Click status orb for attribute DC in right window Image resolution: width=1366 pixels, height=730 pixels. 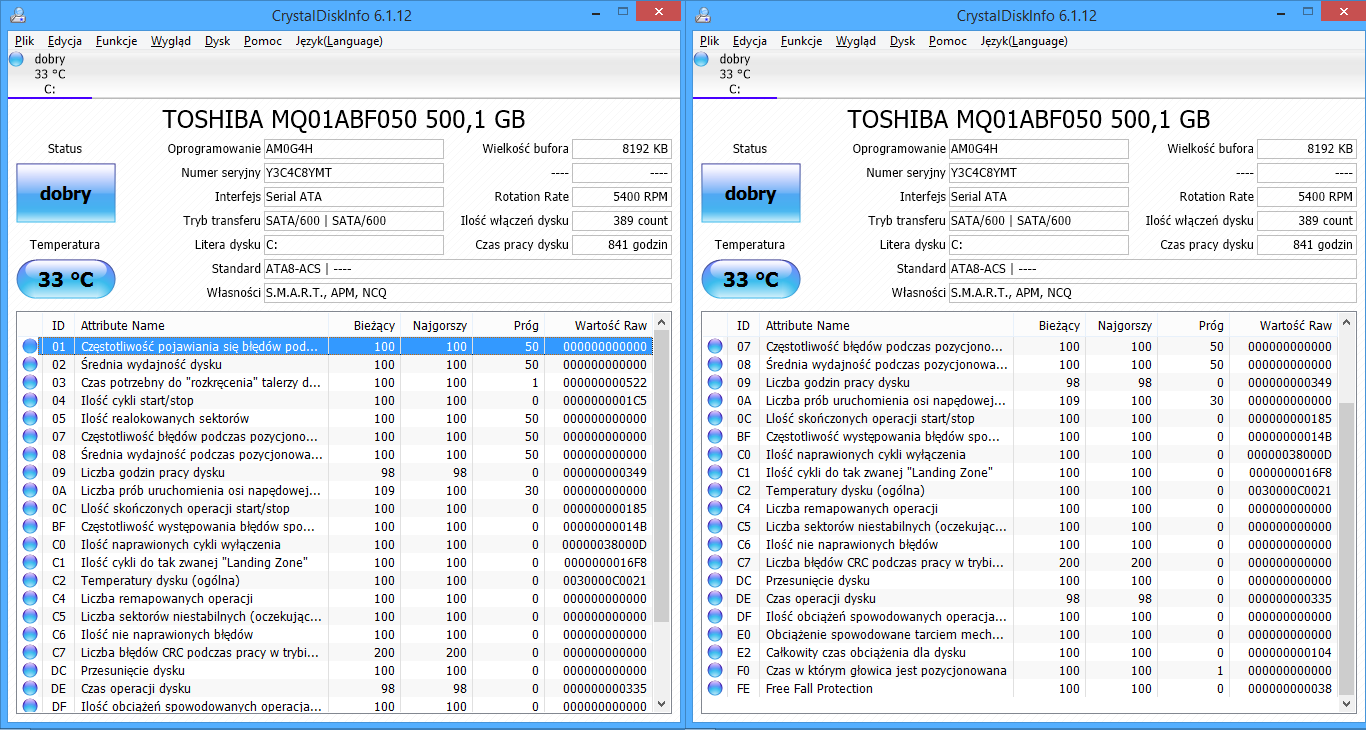[715, 581]
